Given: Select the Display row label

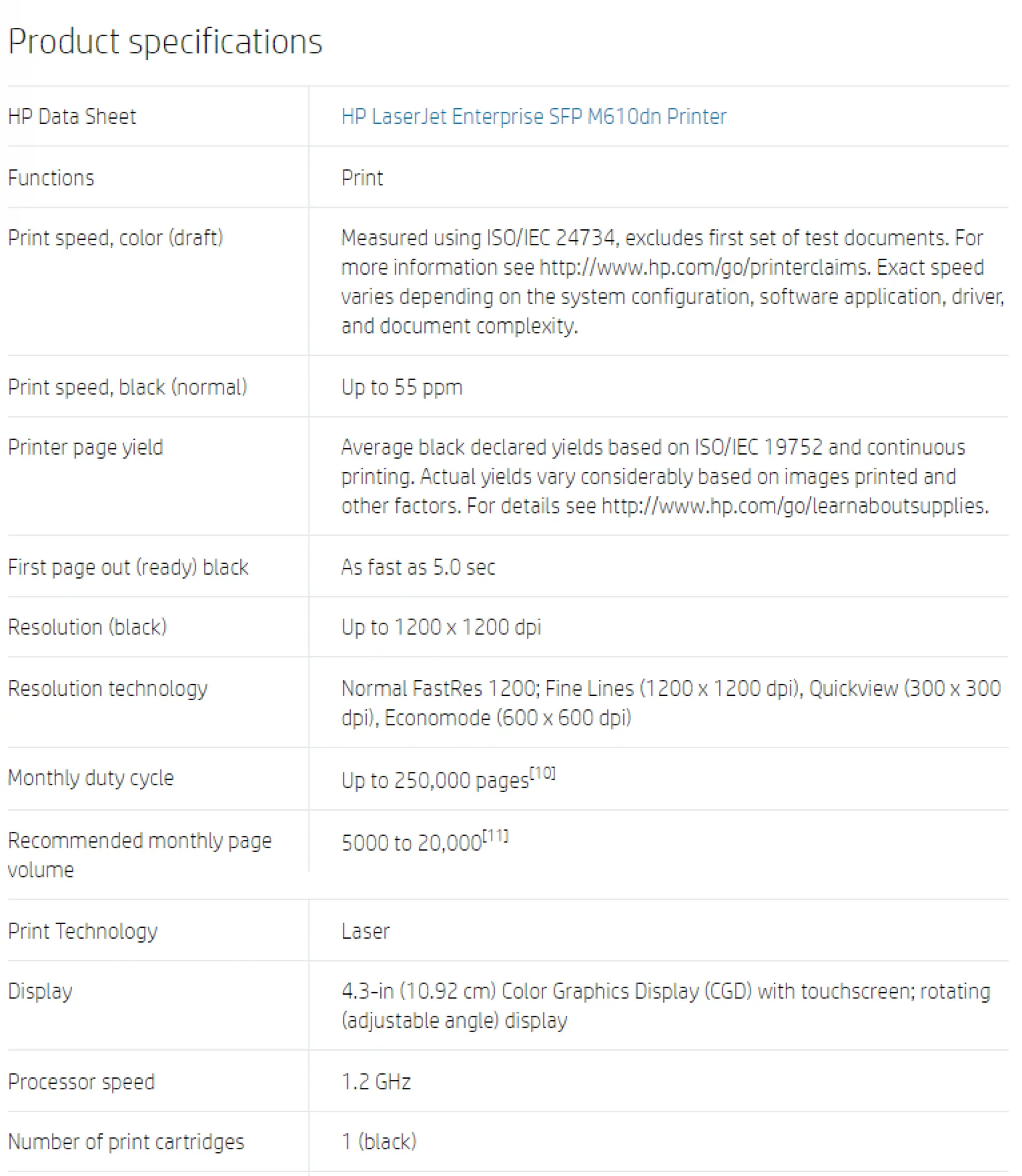Looking at the screenshot, I should 40,991.
